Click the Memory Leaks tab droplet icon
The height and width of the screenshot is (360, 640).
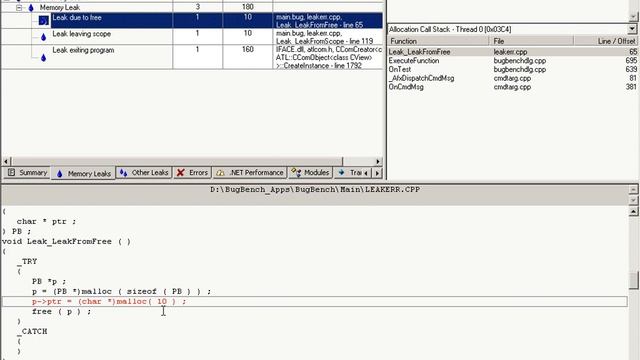[60, 174]
